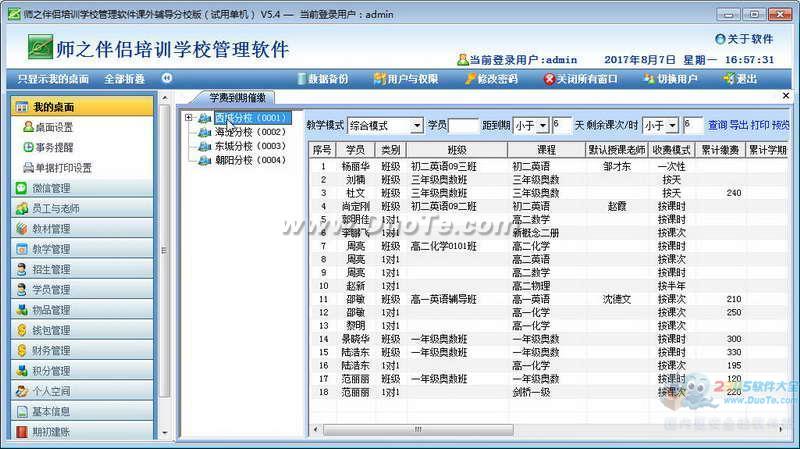Sort by the 课程 column header
This screenshot has height=449, width=800.
(x=546, y=150)
